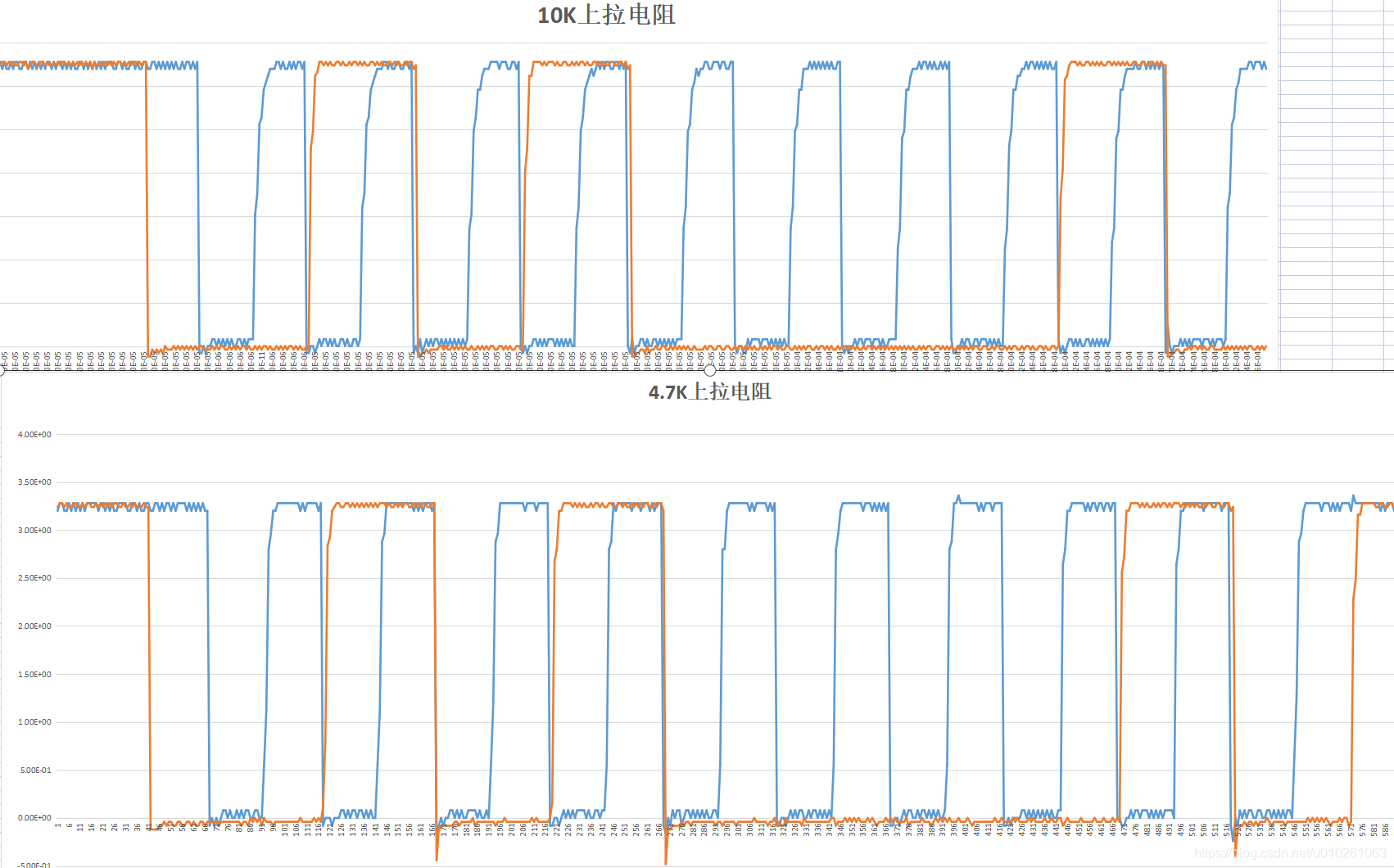Click x-axis label 106 in the 4.7K chart
Viewport: 1394px width, 868px height.
pos(296,829)
